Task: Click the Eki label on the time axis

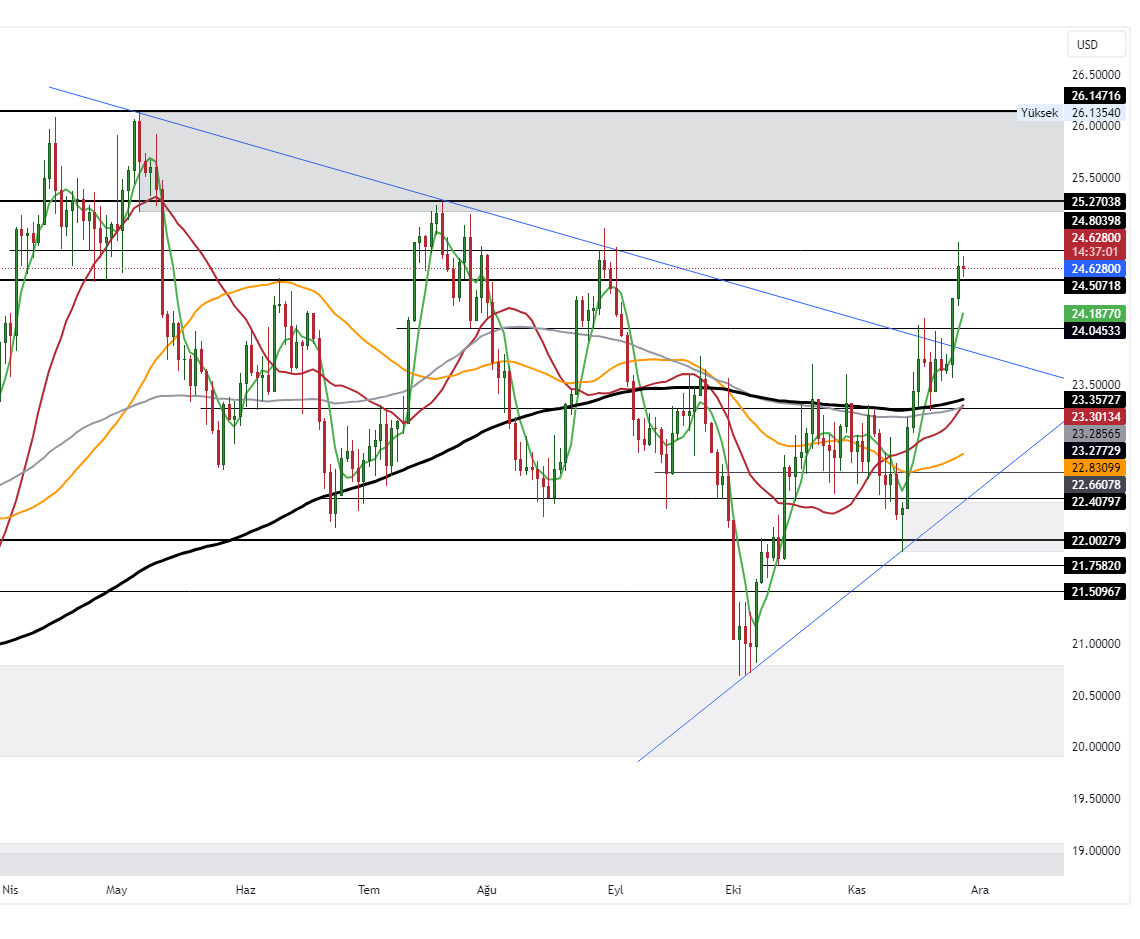Action: (733, 889)
